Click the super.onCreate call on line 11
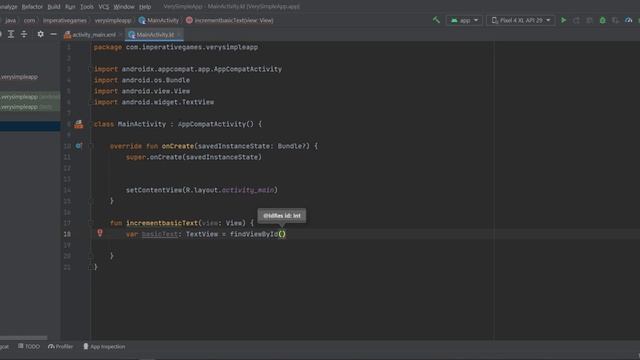 tap(193, 157)
